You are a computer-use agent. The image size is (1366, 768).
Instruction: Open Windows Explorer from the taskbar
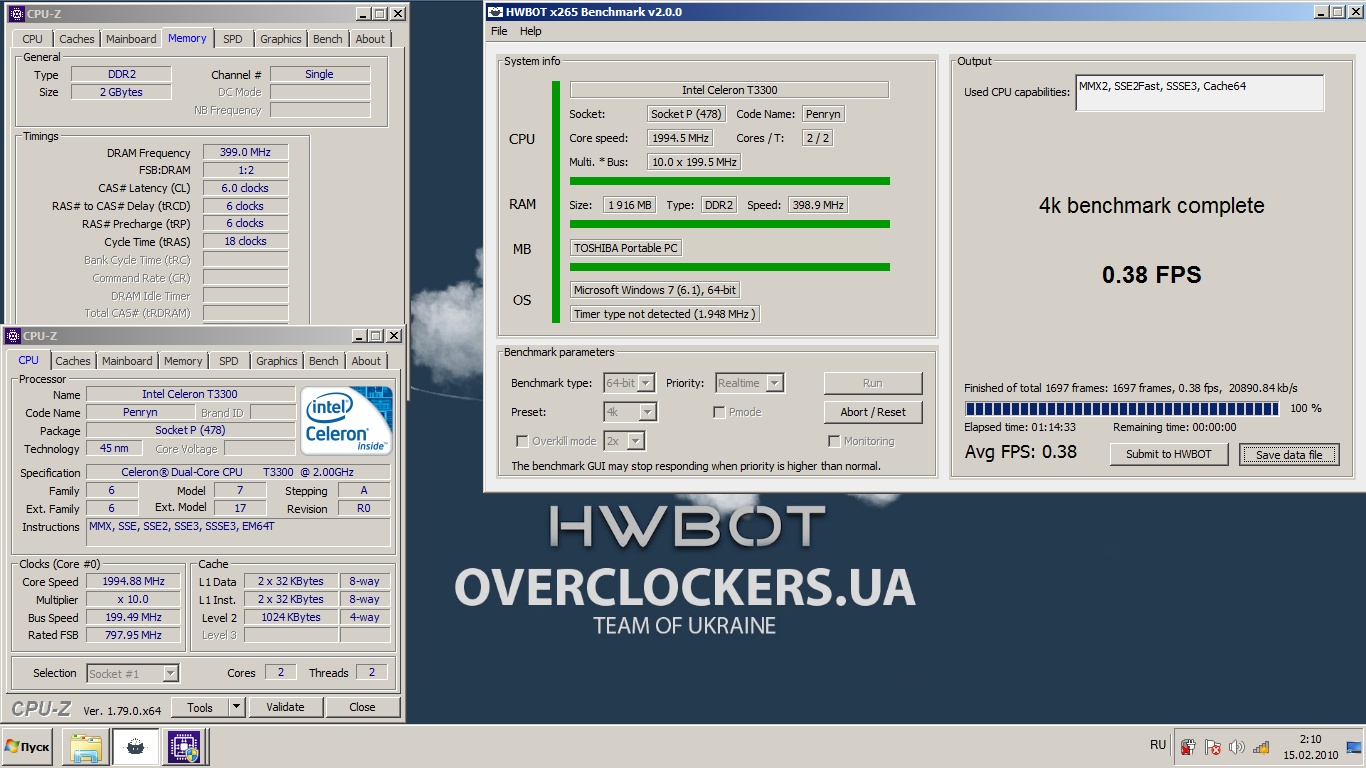(86, 747)
